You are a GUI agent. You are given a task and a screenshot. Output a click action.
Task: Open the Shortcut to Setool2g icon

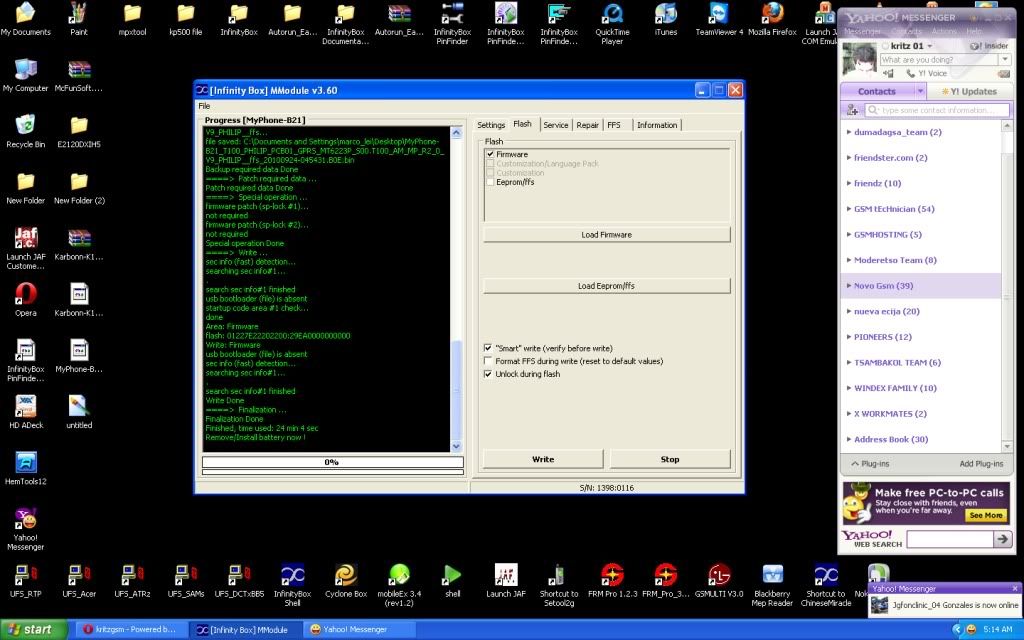559,584
